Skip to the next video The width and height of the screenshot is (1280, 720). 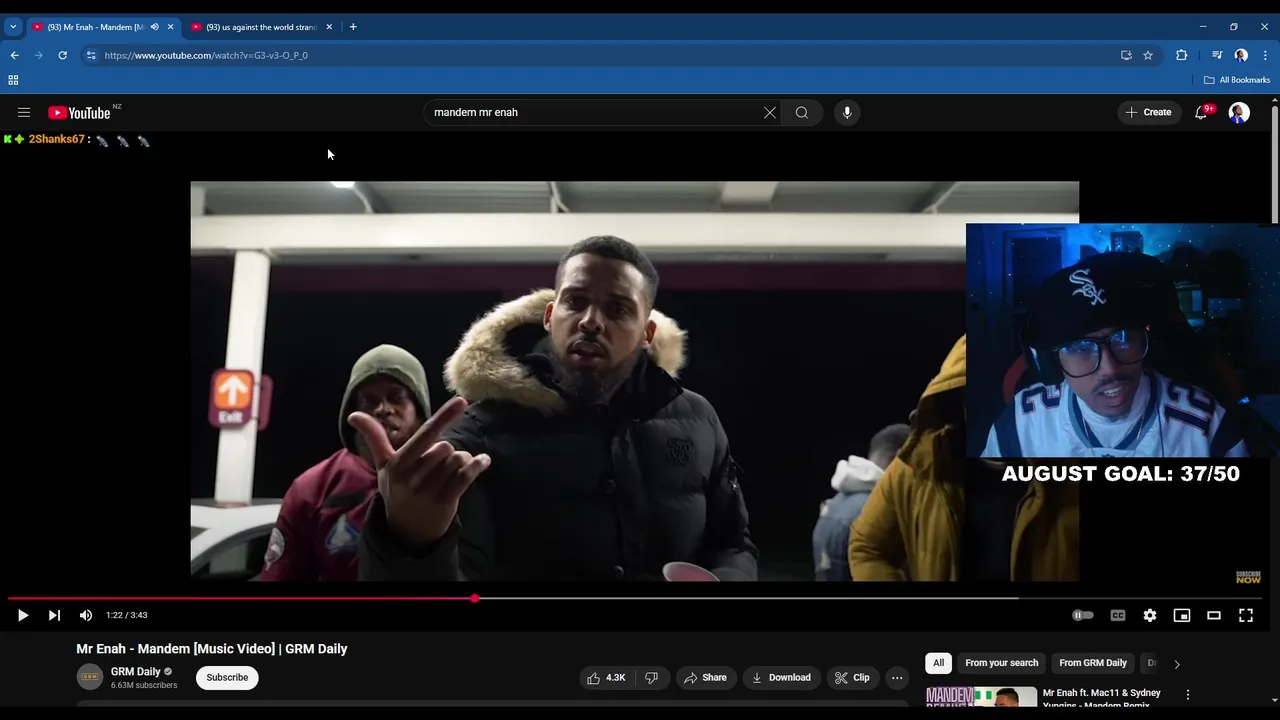[x=54, y=616]
